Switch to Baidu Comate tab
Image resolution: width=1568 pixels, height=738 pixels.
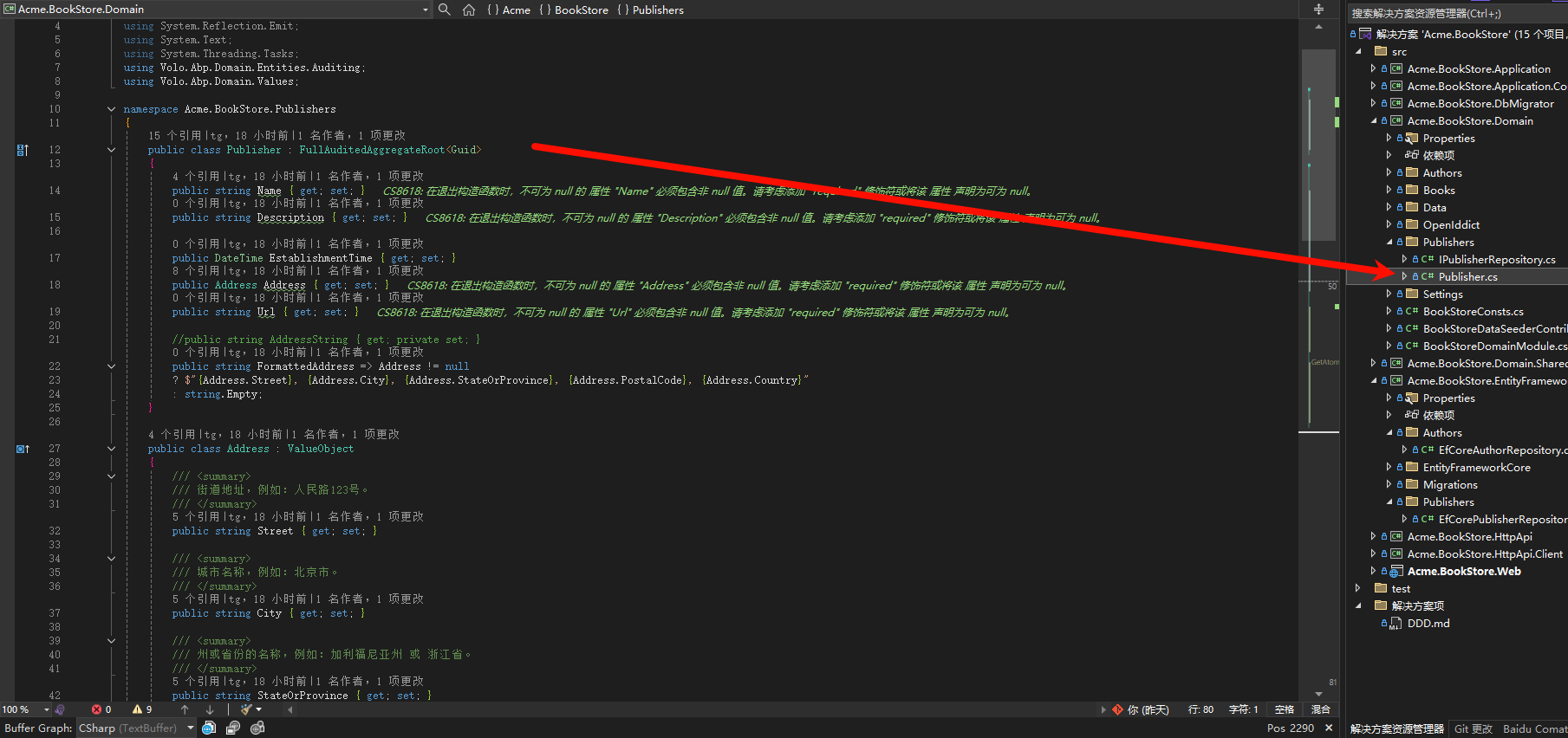pyautogui.click(x=1535, y=729)
